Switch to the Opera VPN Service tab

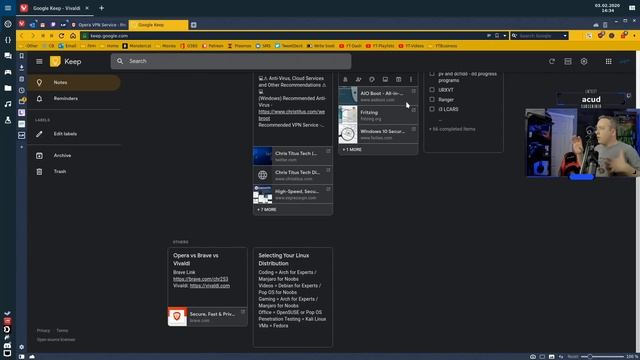[x=99, y=25]
